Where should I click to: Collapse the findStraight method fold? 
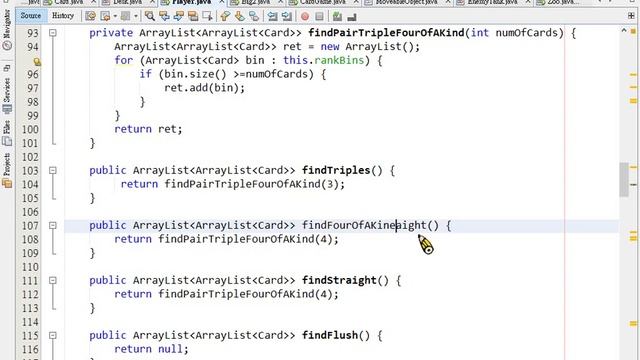(53, 280)
